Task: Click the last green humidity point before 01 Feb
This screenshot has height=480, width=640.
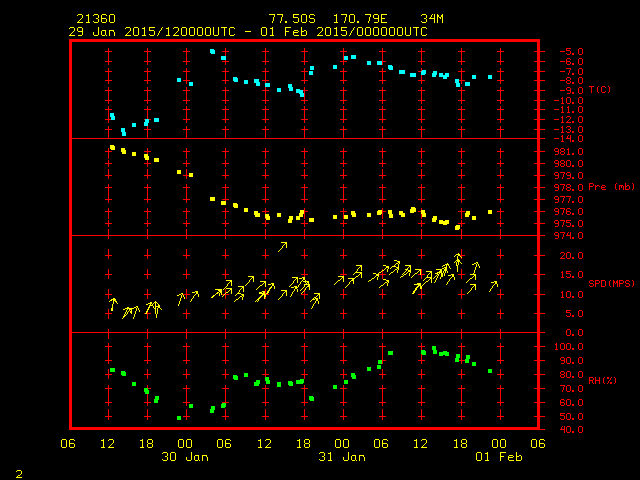Action: tap(490, 371)
